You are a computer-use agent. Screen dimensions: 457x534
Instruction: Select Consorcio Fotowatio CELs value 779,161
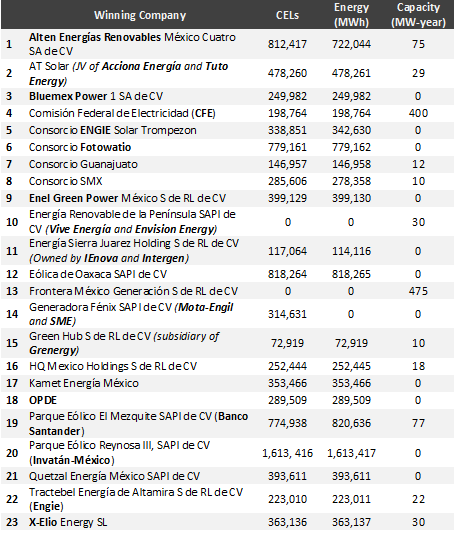coord(287,147)
